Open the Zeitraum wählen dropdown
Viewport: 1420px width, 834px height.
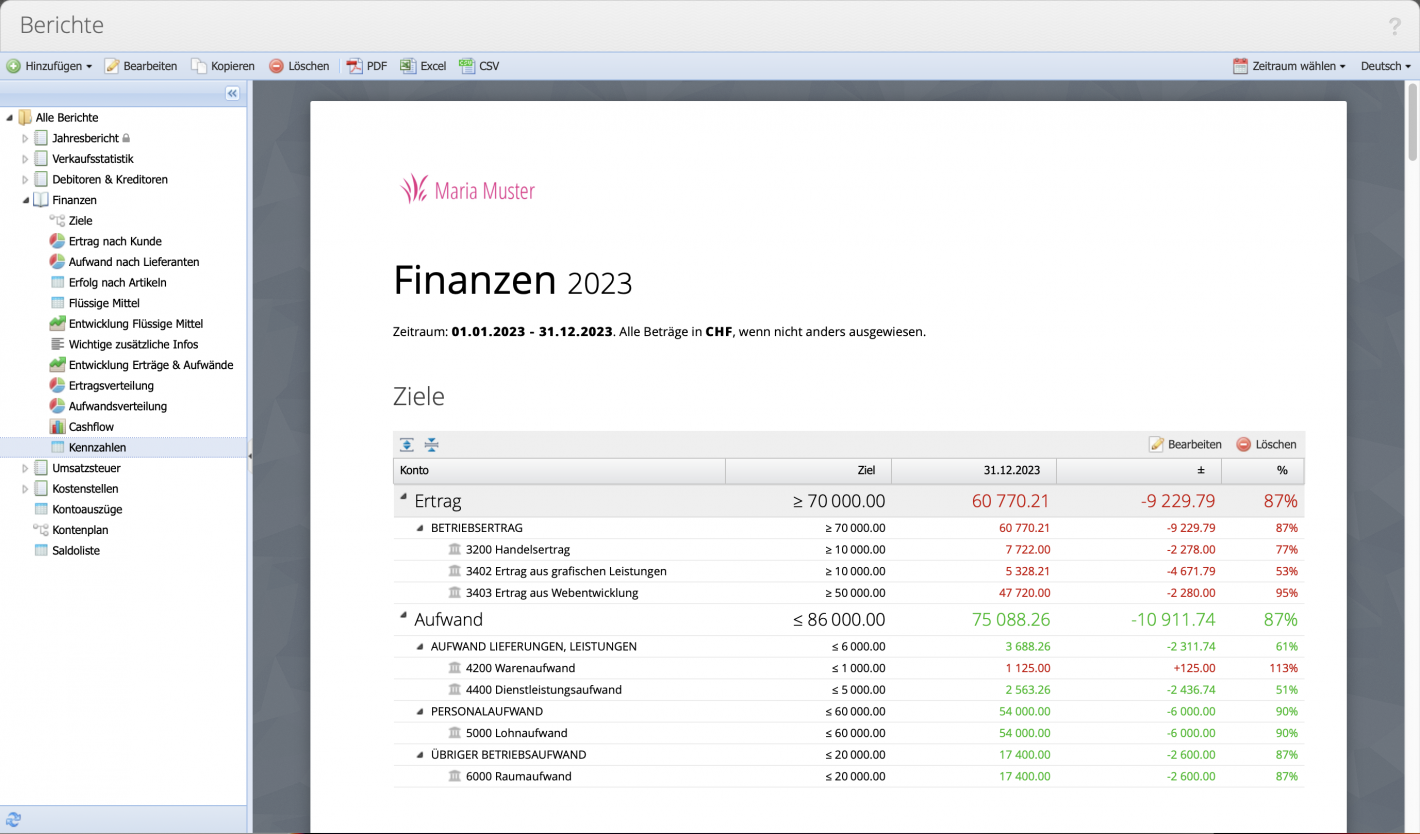[1289, 66]
